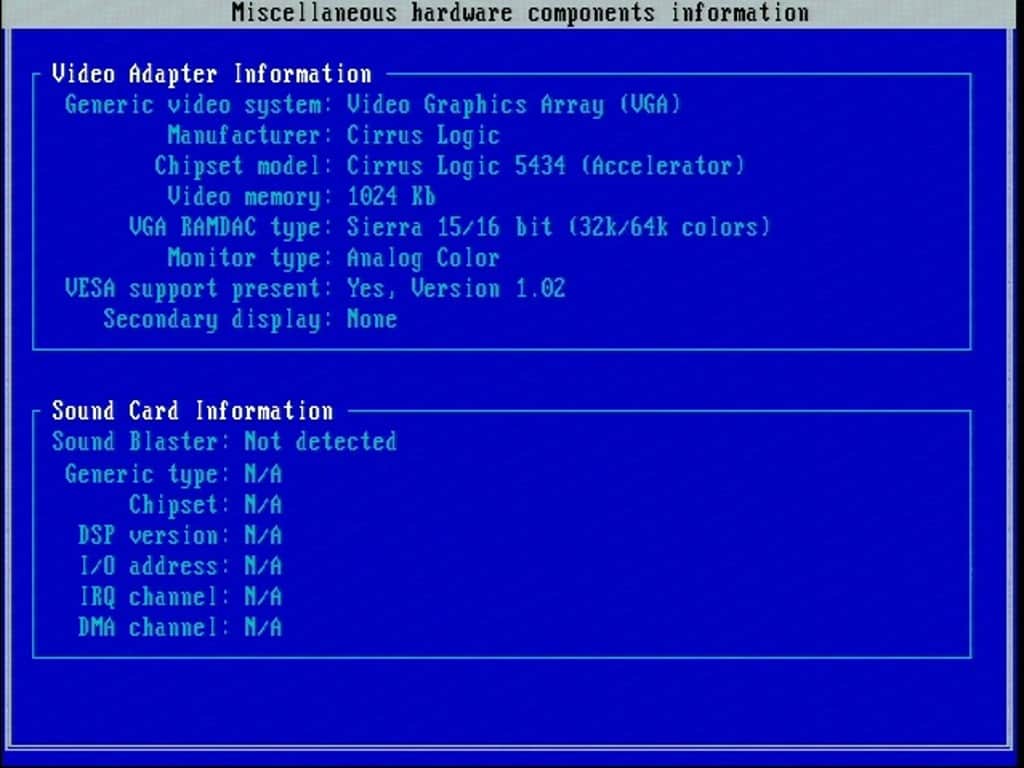The width and height of the screenshot is (1024, 768).
Task: Select the 'Yes, Version 1.02' value
Action: [456, 289]
